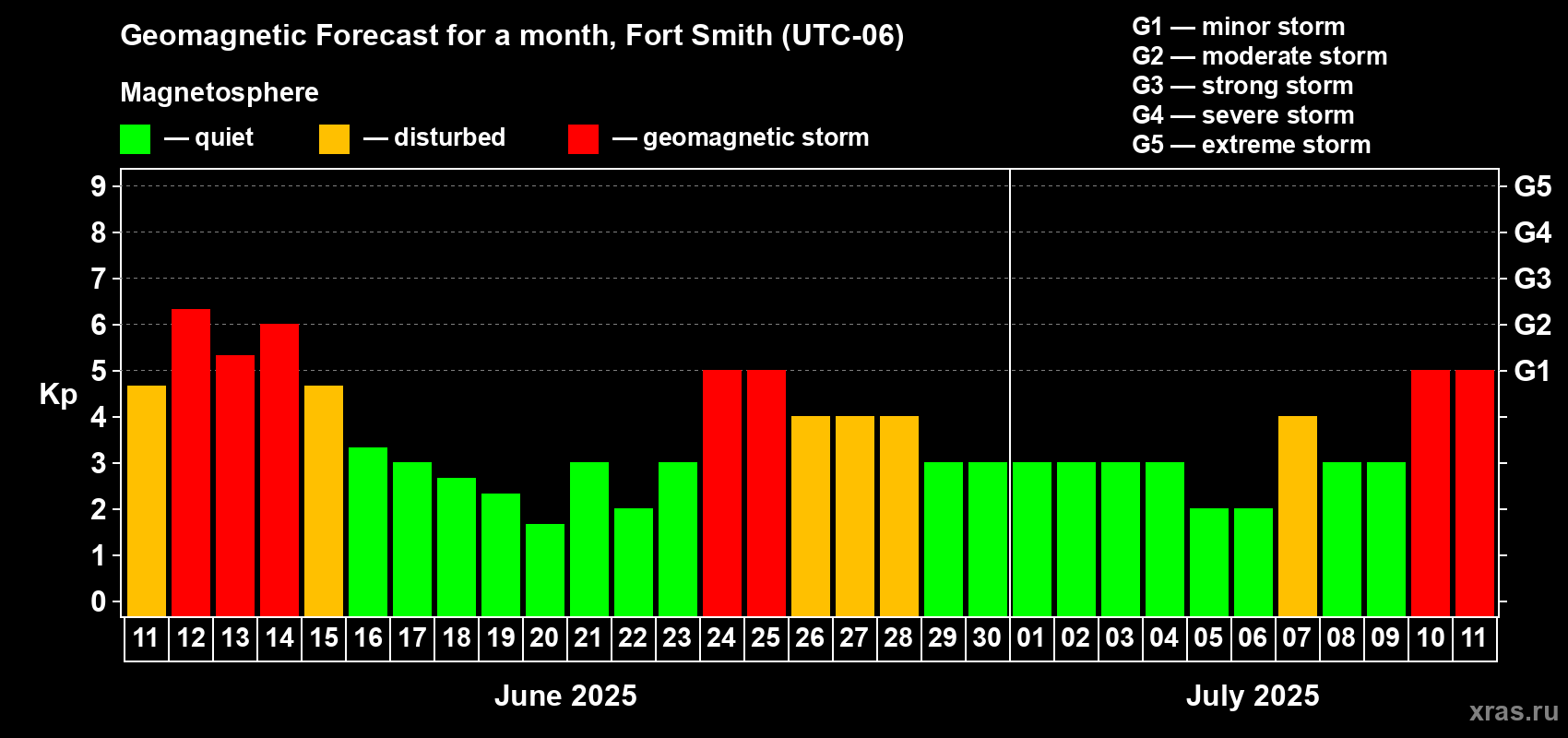Click 'G5 — extreme storm' legend line
Screen dimensions: 1568x738
(1252, 145)
